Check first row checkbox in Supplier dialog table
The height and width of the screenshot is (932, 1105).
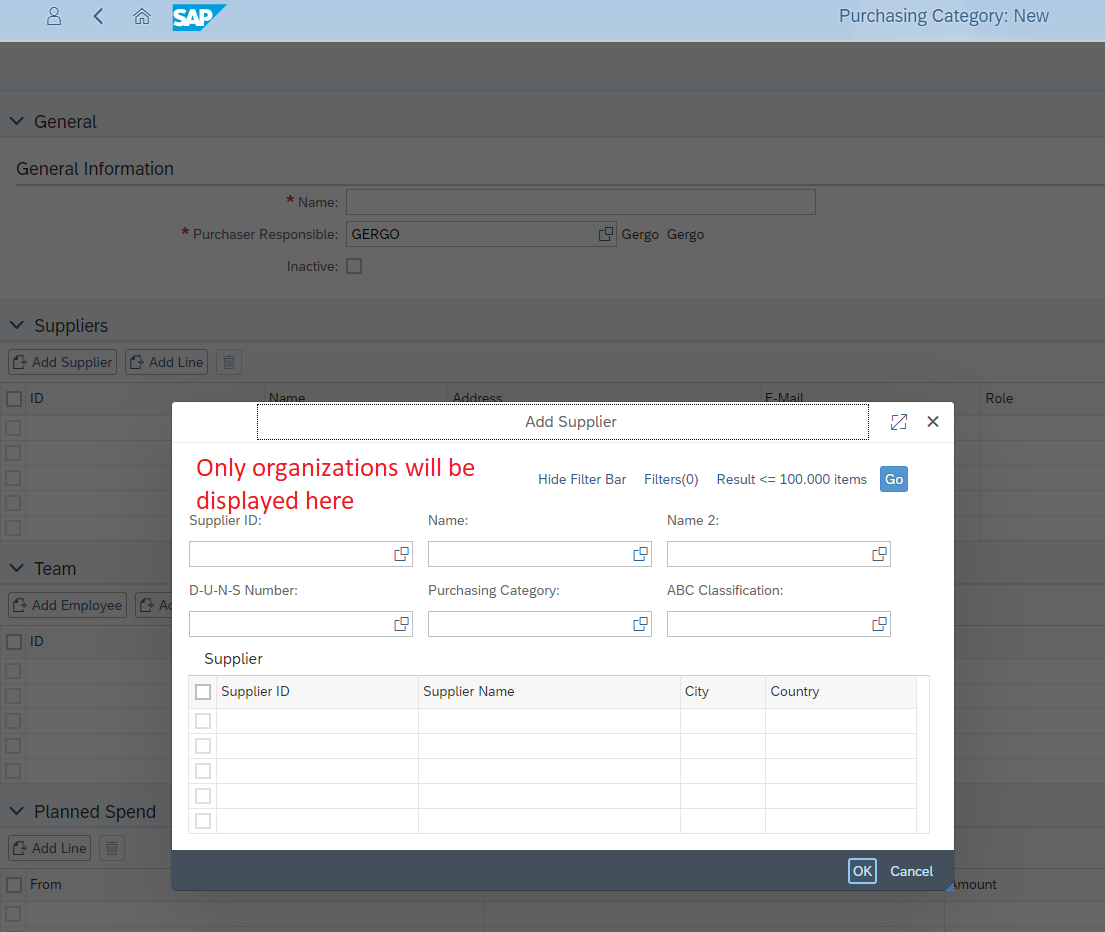point(203,721)
